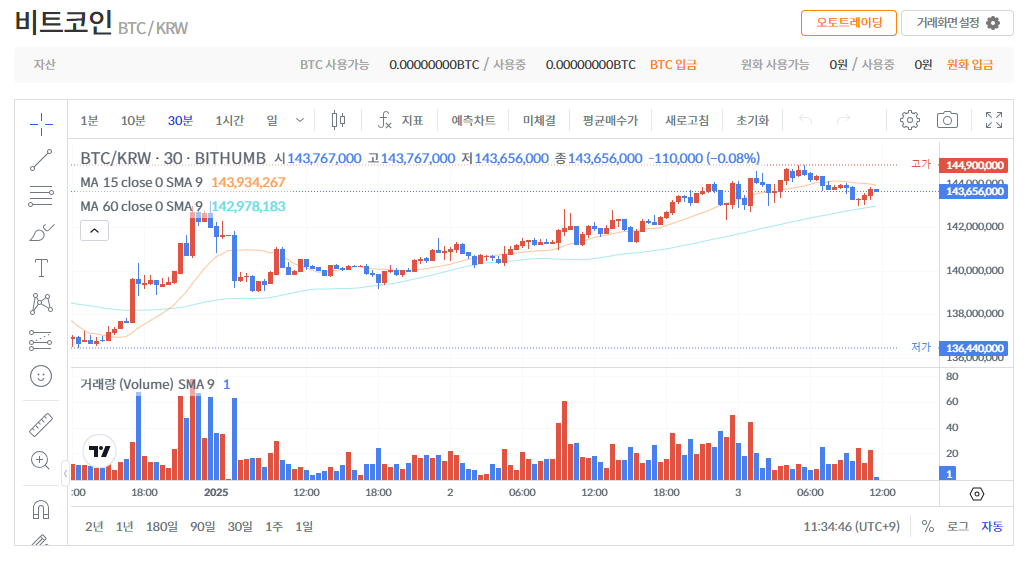Set date range to 1주
Screen dimensions: 1027x561
point(274,526)
